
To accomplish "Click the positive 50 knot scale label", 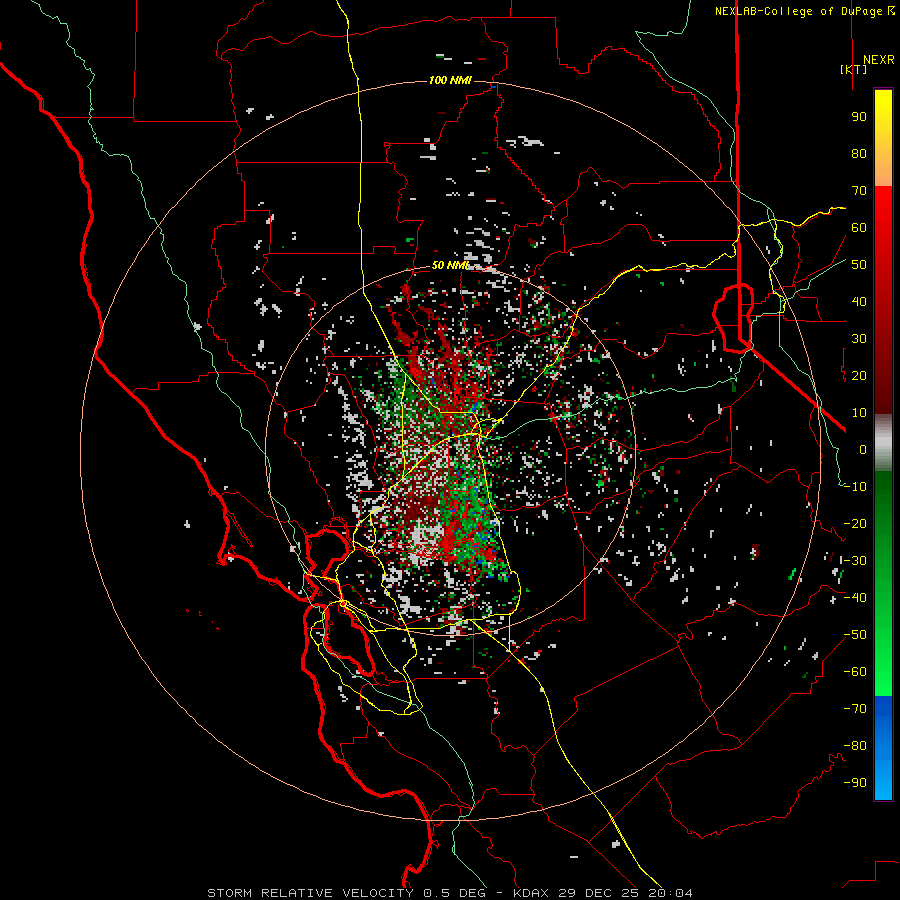I will 859,265.
